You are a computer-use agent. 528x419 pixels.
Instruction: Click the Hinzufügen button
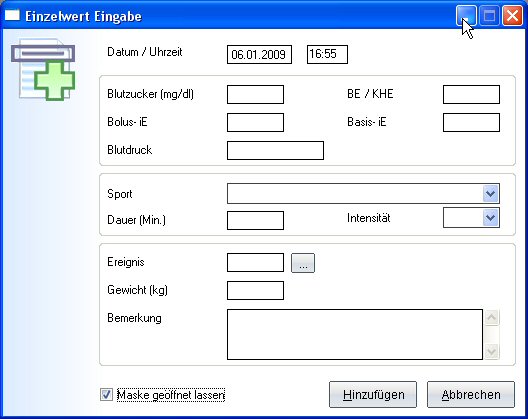tap(373, 394)
